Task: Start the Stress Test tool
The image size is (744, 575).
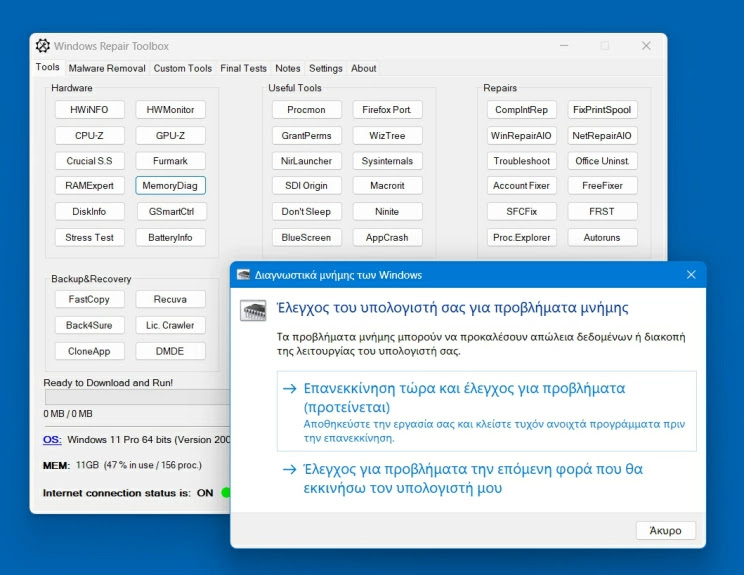Action: [89, 237]
